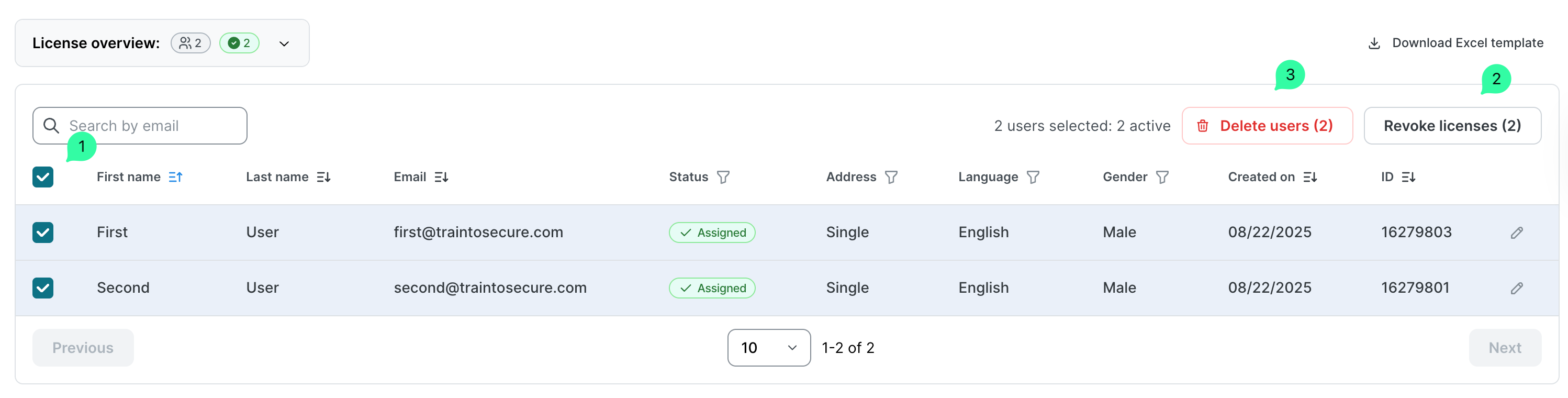Viewport: 1568px width, 398px height.
Task: Sort by First name column icon
Action: (x=175, y=178)
